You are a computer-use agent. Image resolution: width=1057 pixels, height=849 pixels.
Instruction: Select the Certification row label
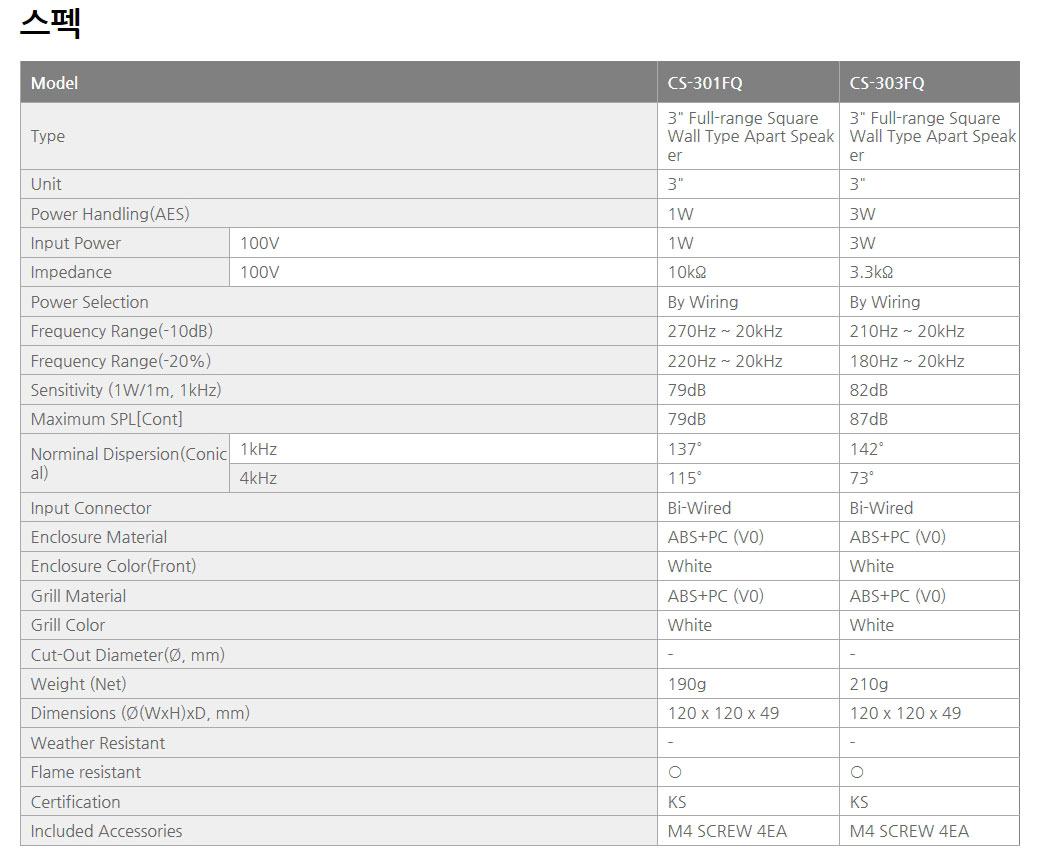[76, 802]
